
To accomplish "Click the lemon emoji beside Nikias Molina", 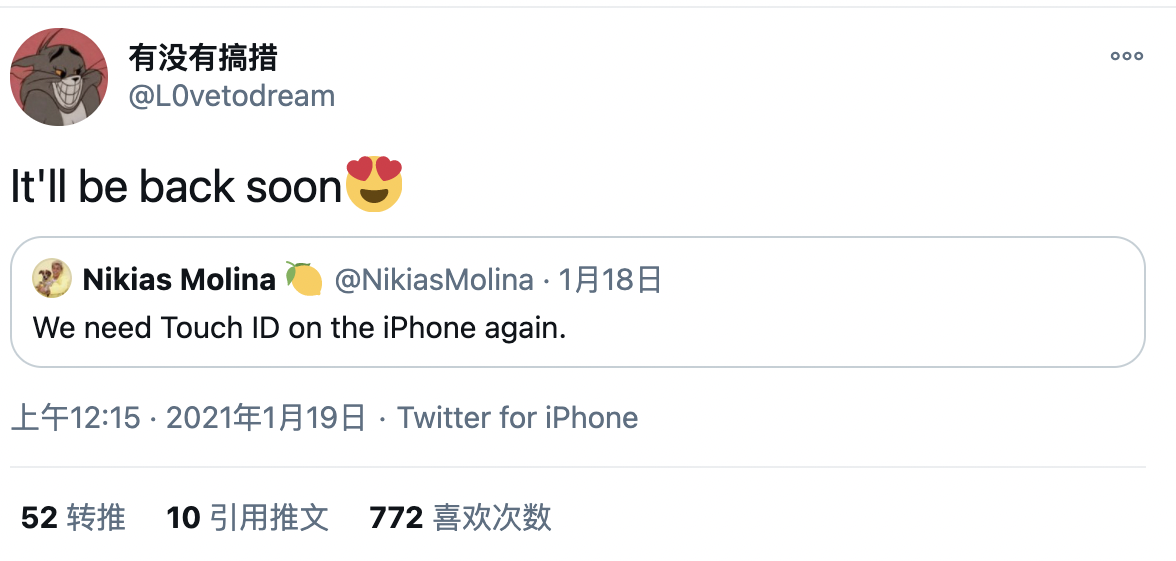I will [304, 279].
